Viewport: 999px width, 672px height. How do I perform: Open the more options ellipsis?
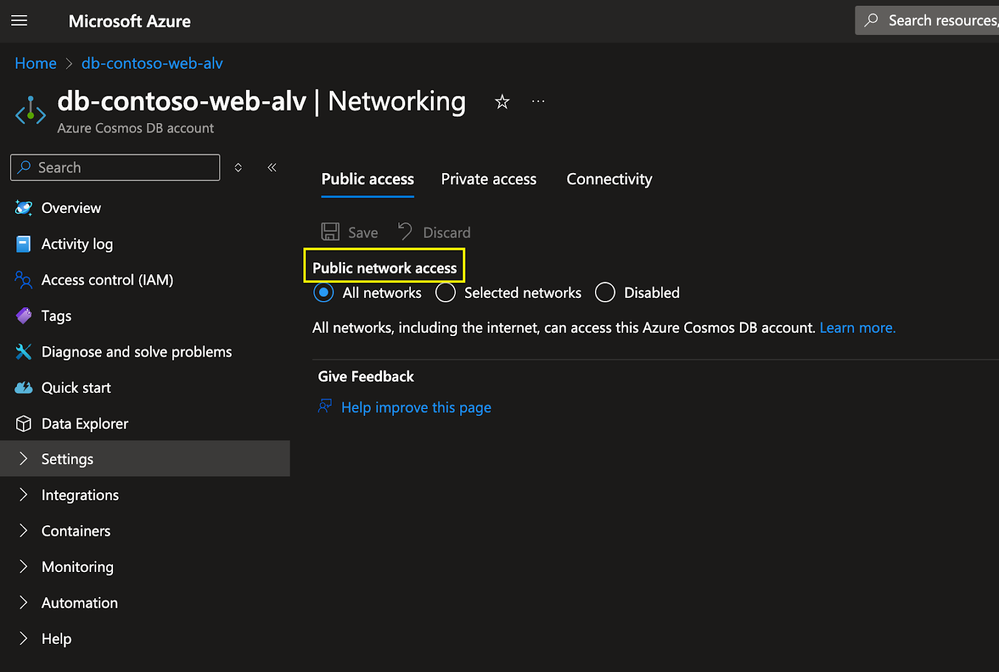539,102
